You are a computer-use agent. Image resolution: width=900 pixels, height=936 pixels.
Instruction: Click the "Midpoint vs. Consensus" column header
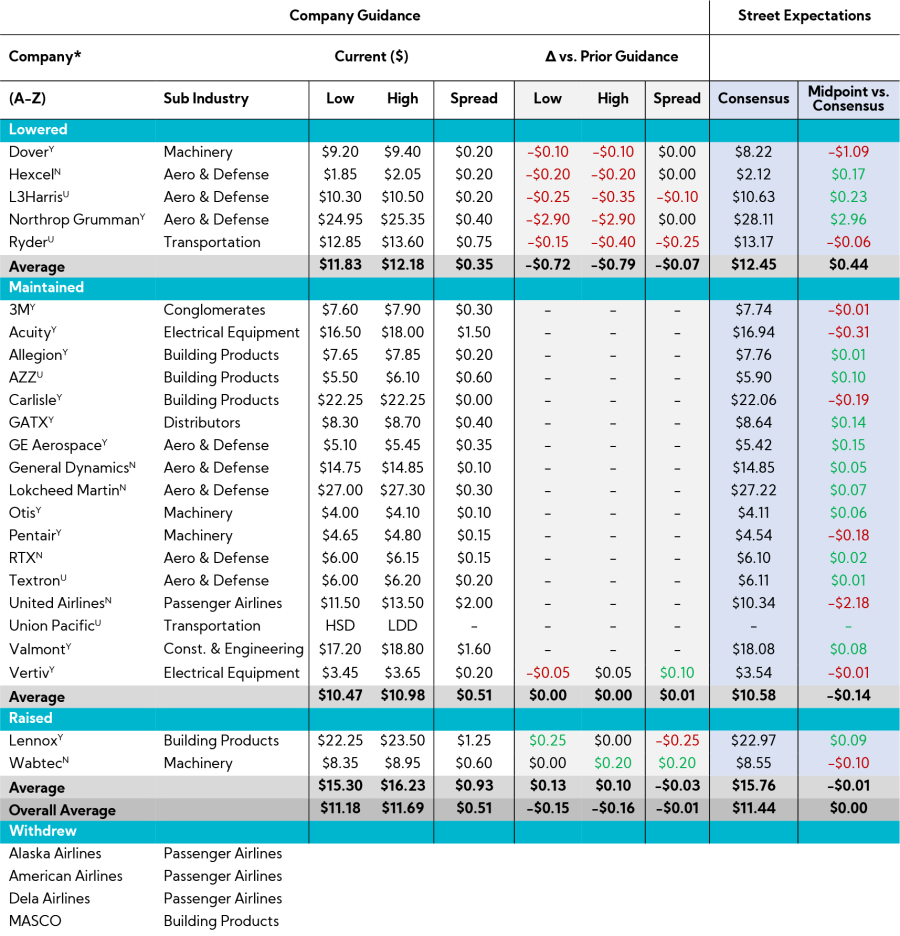(x=848, y=98)
